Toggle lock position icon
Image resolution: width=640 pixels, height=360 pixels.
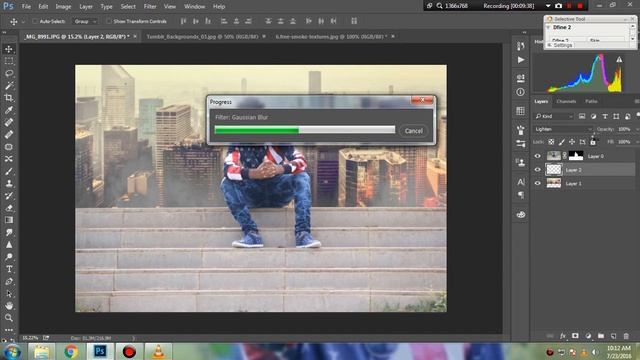point(572,142)
